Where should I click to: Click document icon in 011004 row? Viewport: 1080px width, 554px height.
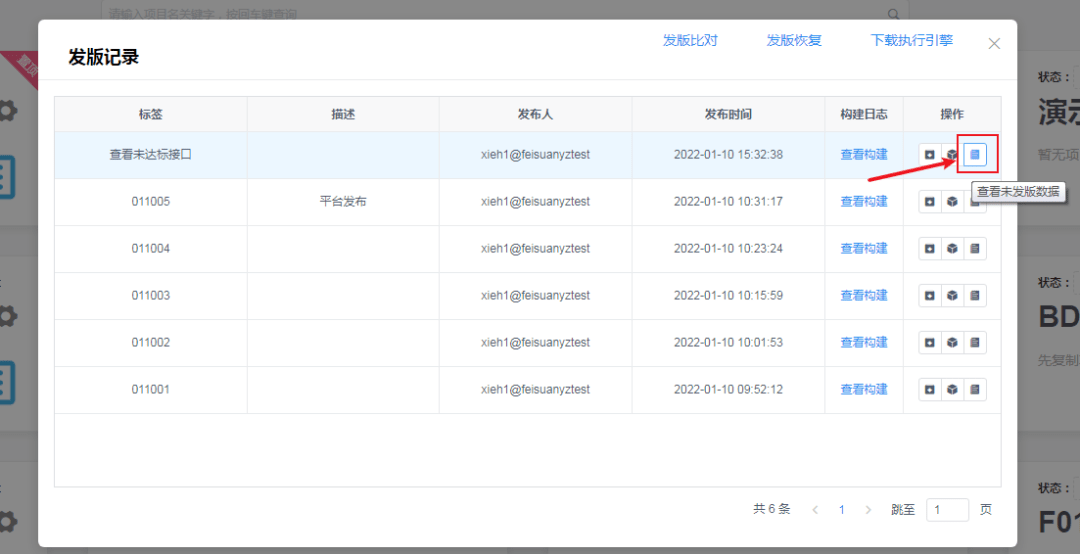coord(975,249)
